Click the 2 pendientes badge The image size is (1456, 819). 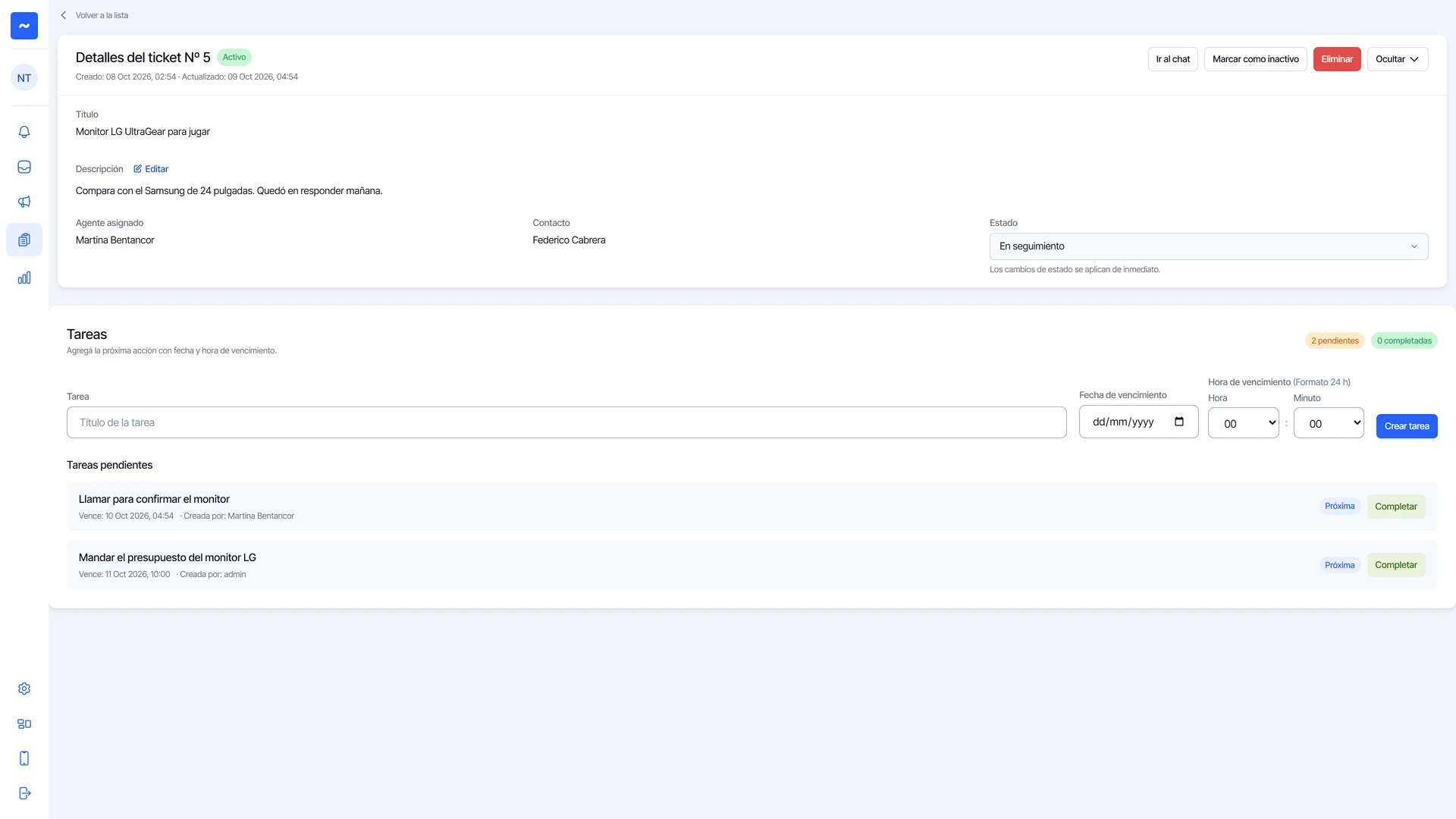point(1335,340)
